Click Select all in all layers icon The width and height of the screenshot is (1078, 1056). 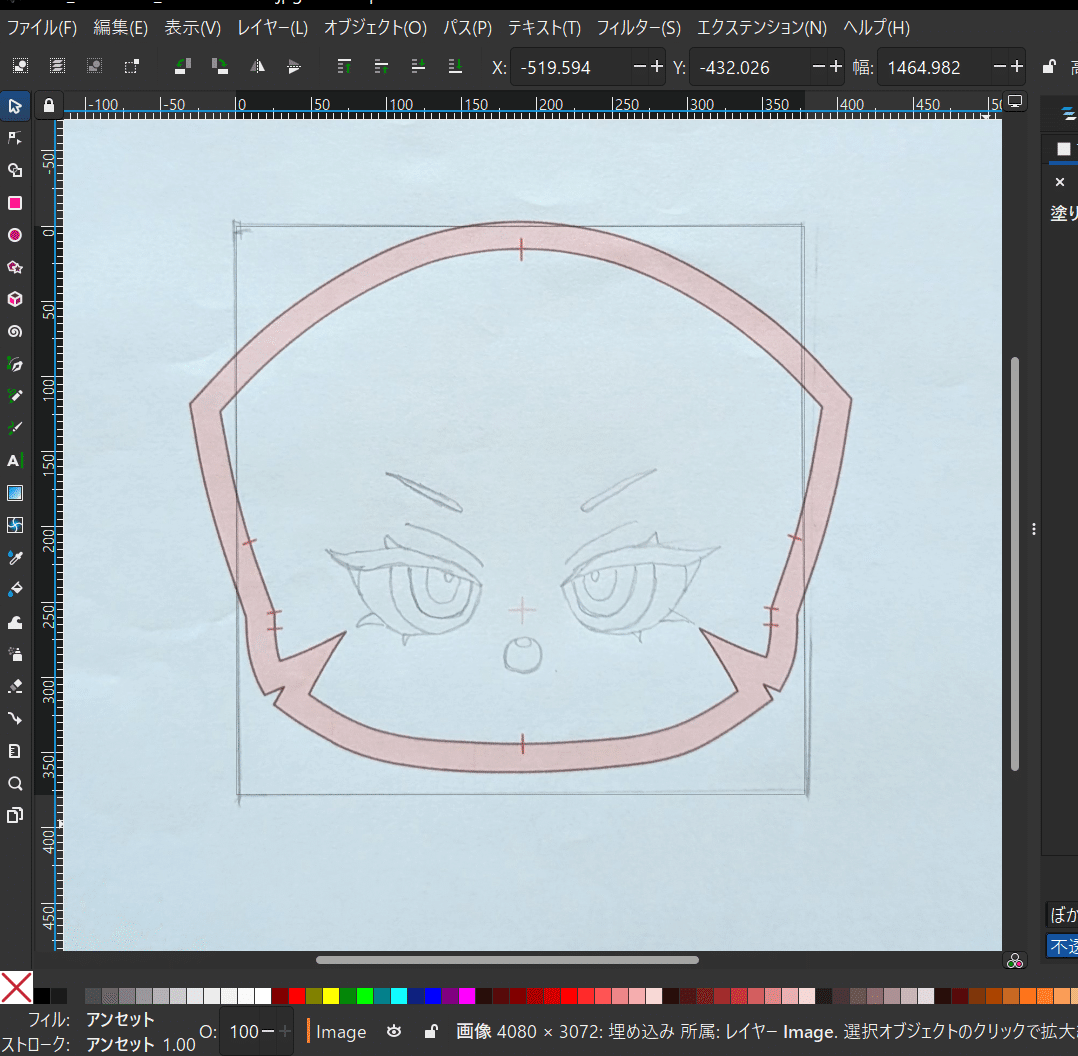(57, 66)
